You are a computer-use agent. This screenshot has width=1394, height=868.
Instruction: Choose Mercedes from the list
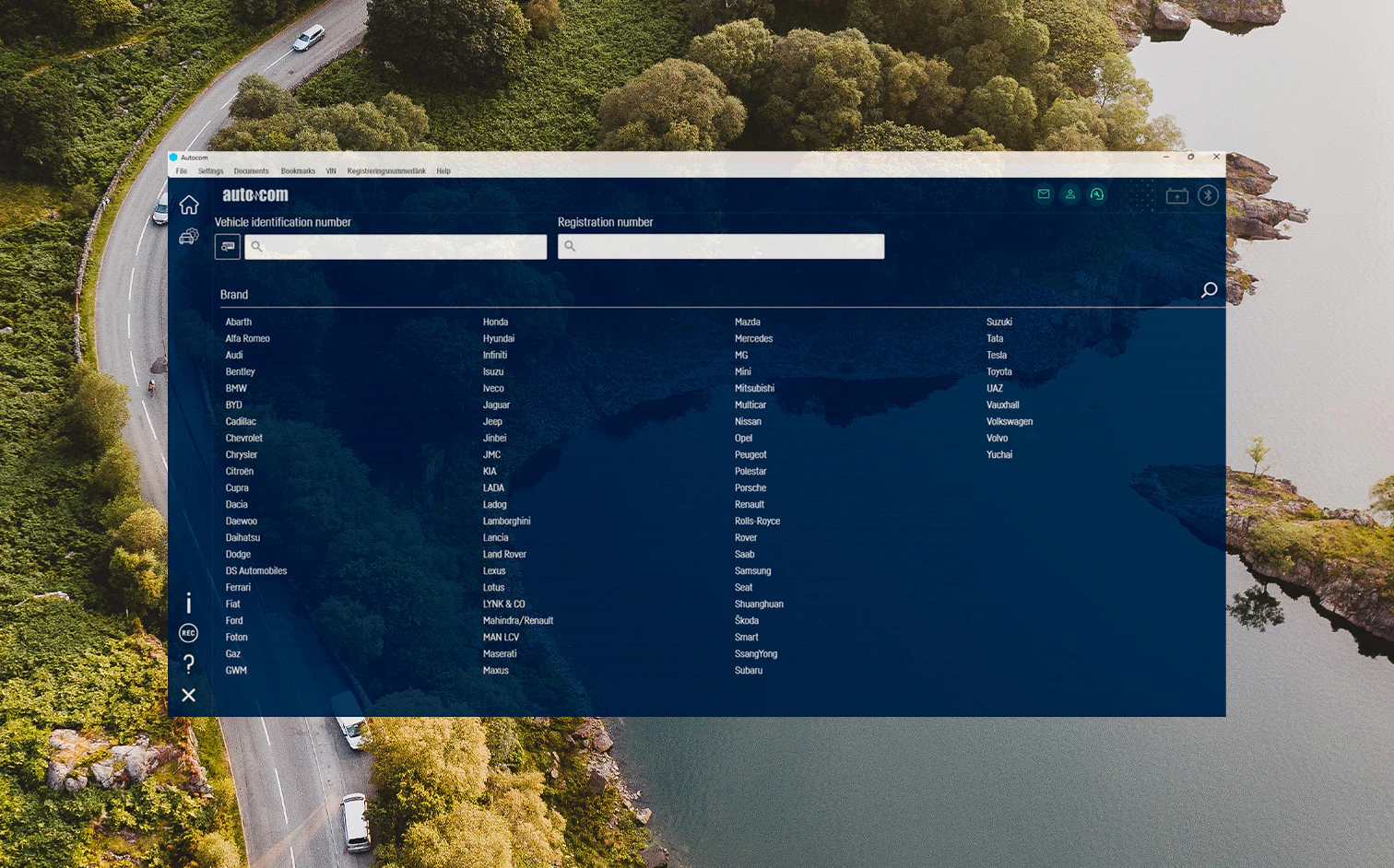[x=753, y=338]
